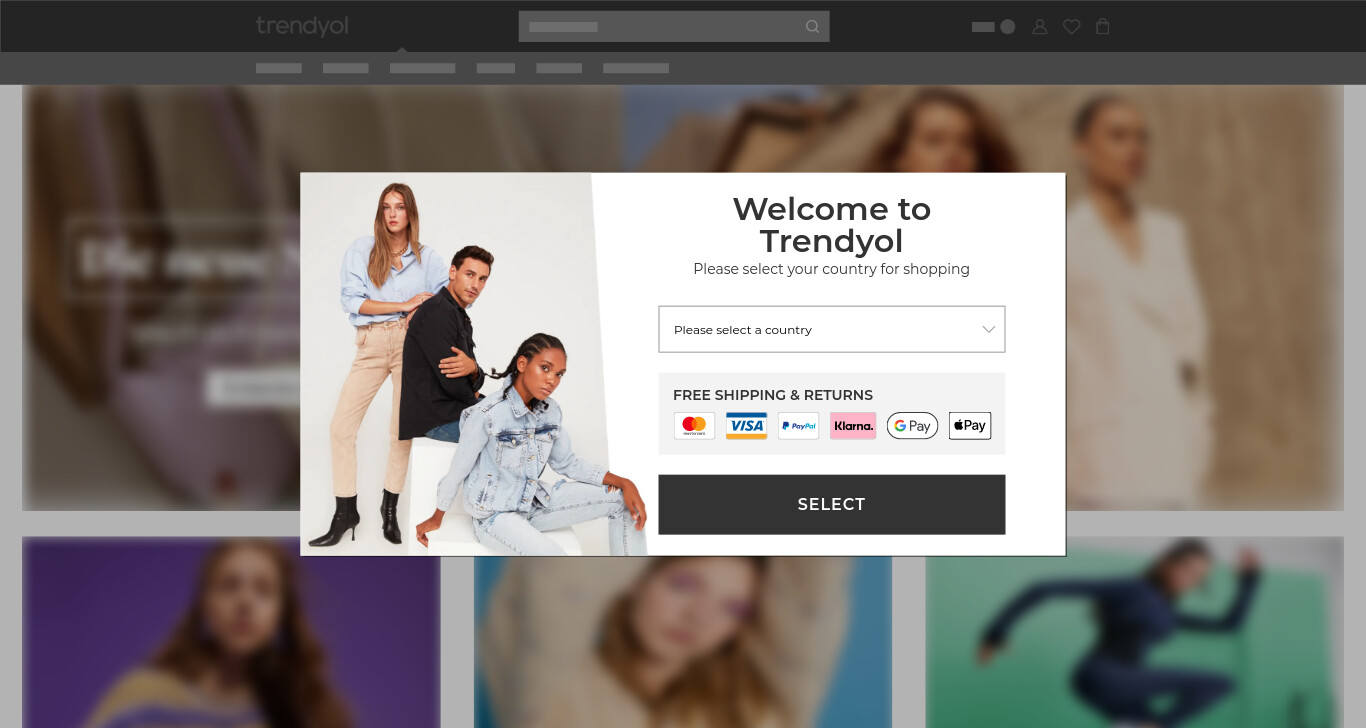Open favorites heart icon

tap(1072, 27)
